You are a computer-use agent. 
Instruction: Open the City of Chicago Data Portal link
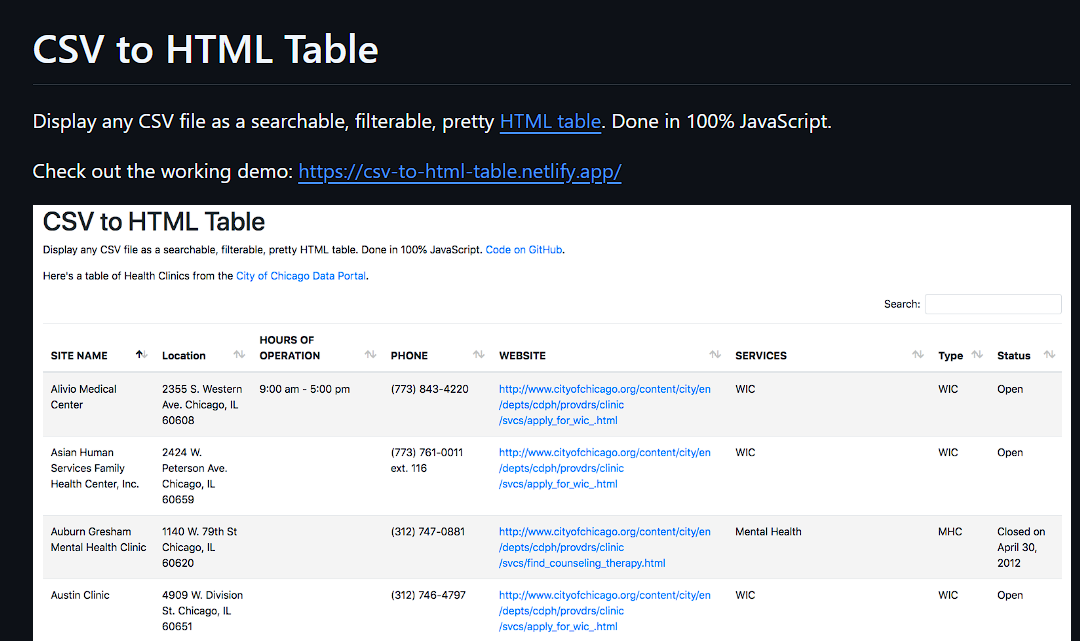[x=301, y=276]
